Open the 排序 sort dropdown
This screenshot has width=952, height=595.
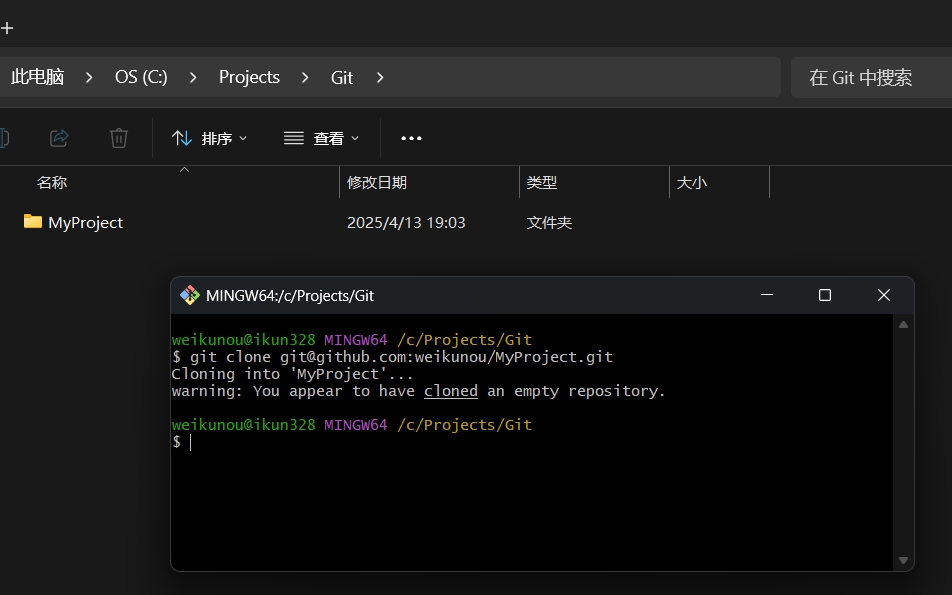coord(210,138)
